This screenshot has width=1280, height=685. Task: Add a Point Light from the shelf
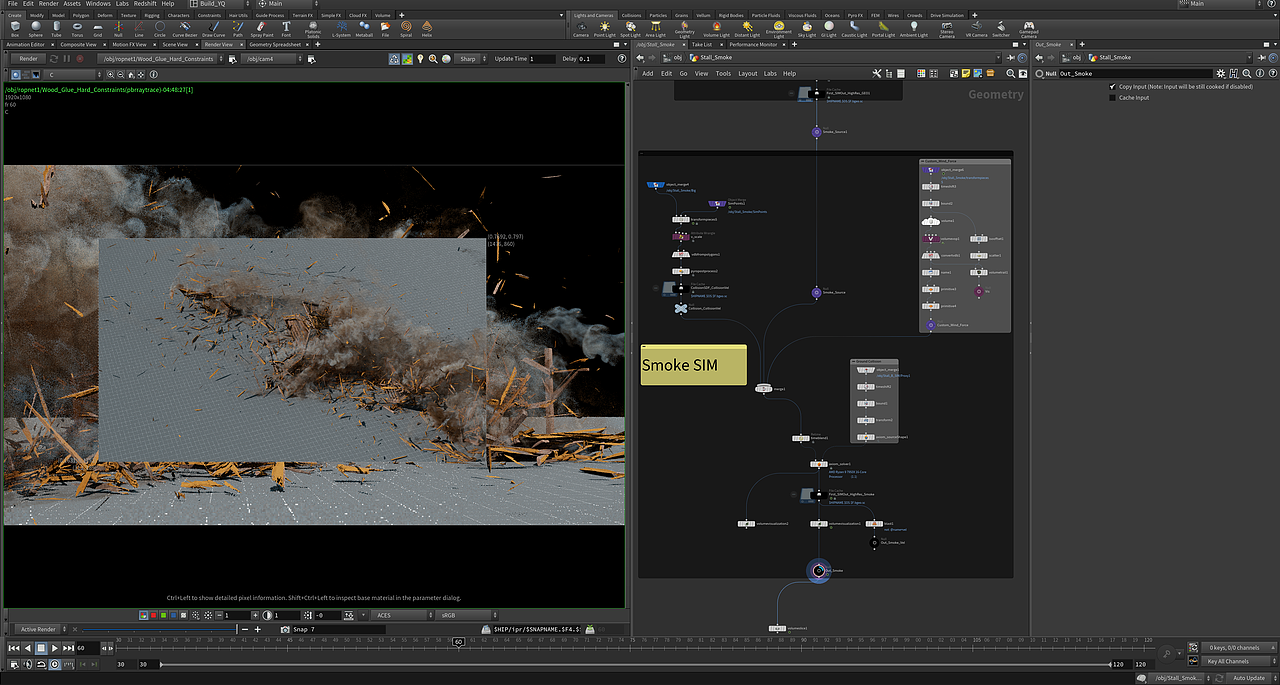point(605,28)
